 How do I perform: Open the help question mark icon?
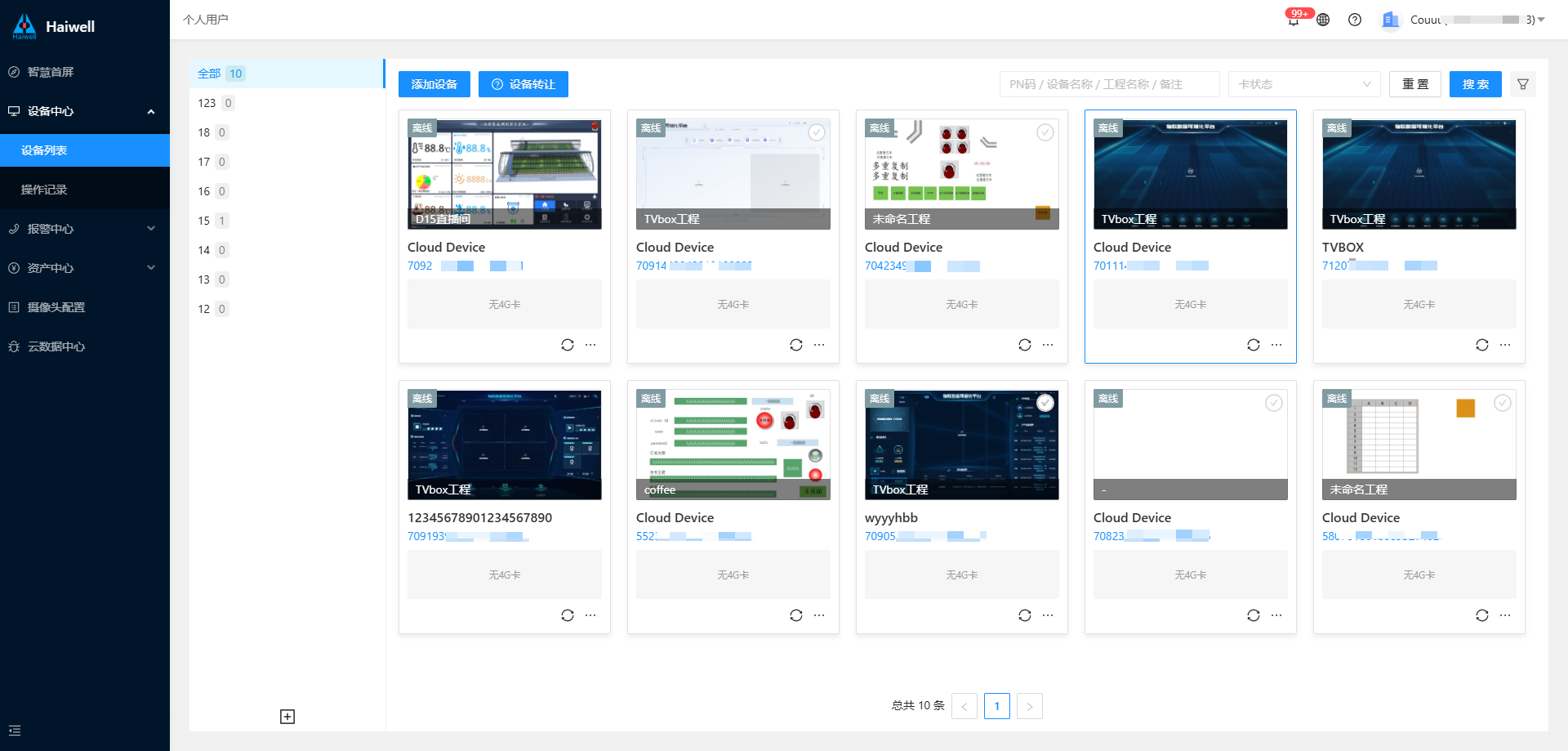[x=1355, y=20]
